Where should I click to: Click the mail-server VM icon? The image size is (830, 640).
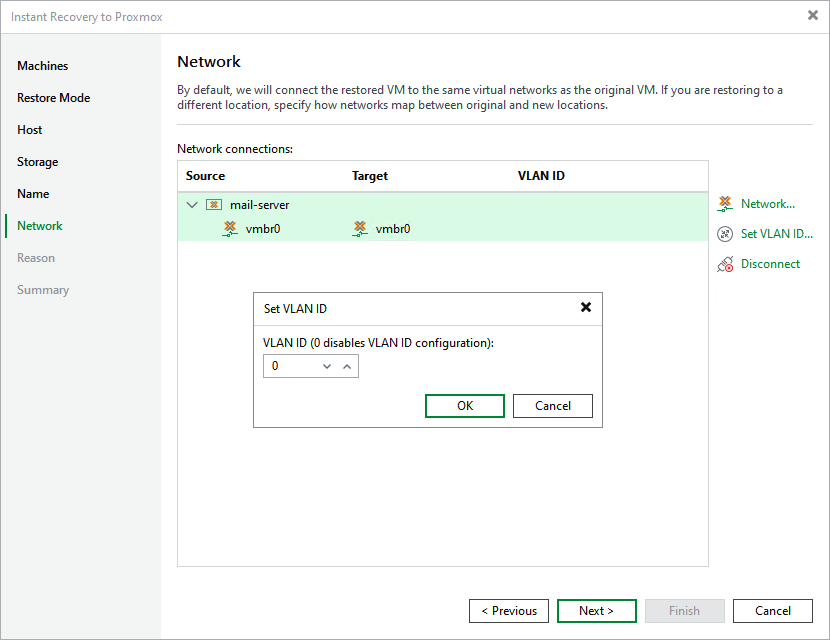click(214, 205)
